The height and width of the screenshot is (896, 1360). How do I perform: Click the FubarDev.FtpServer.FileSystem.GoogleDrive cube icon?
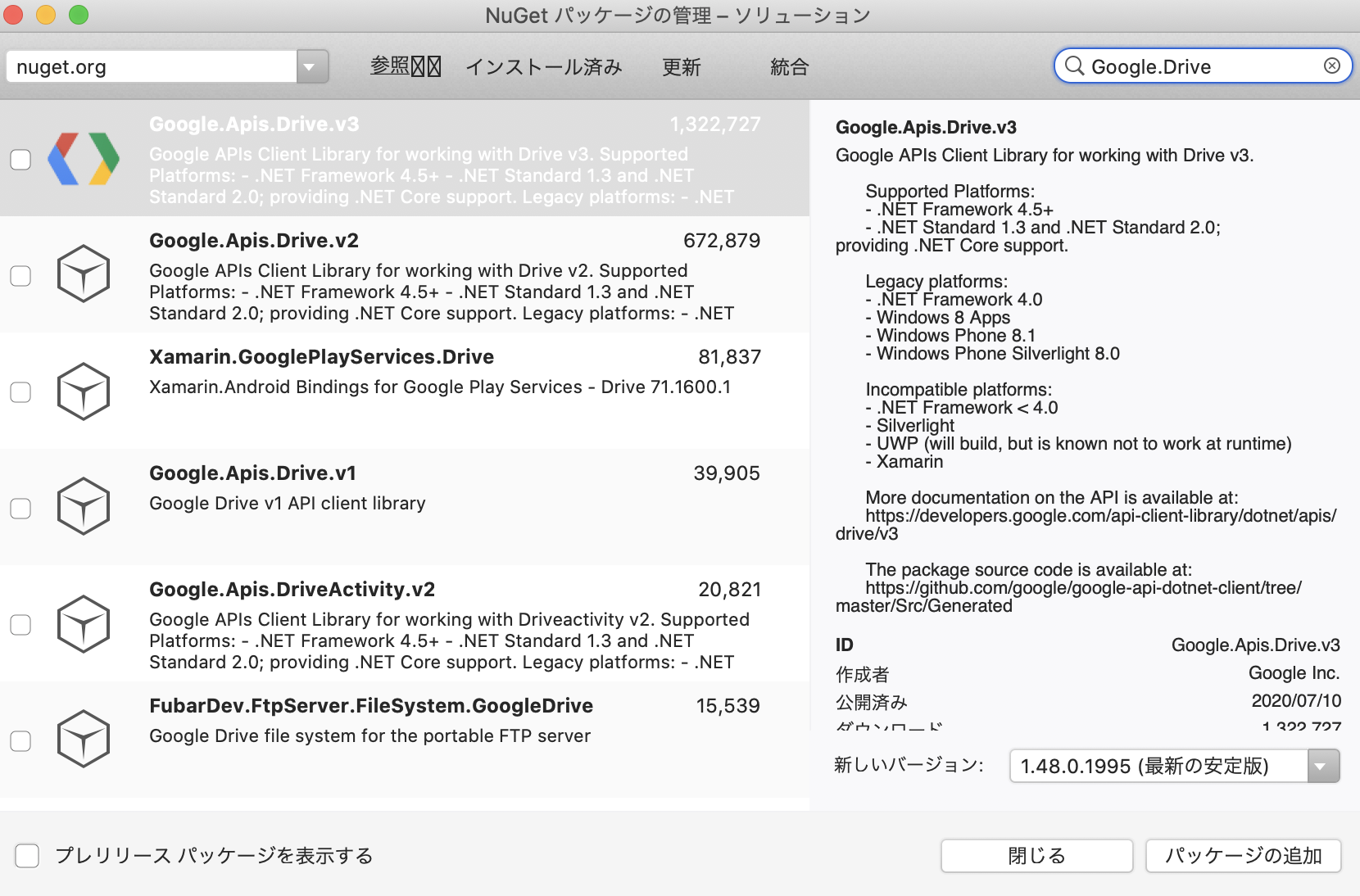pos(84,739)
